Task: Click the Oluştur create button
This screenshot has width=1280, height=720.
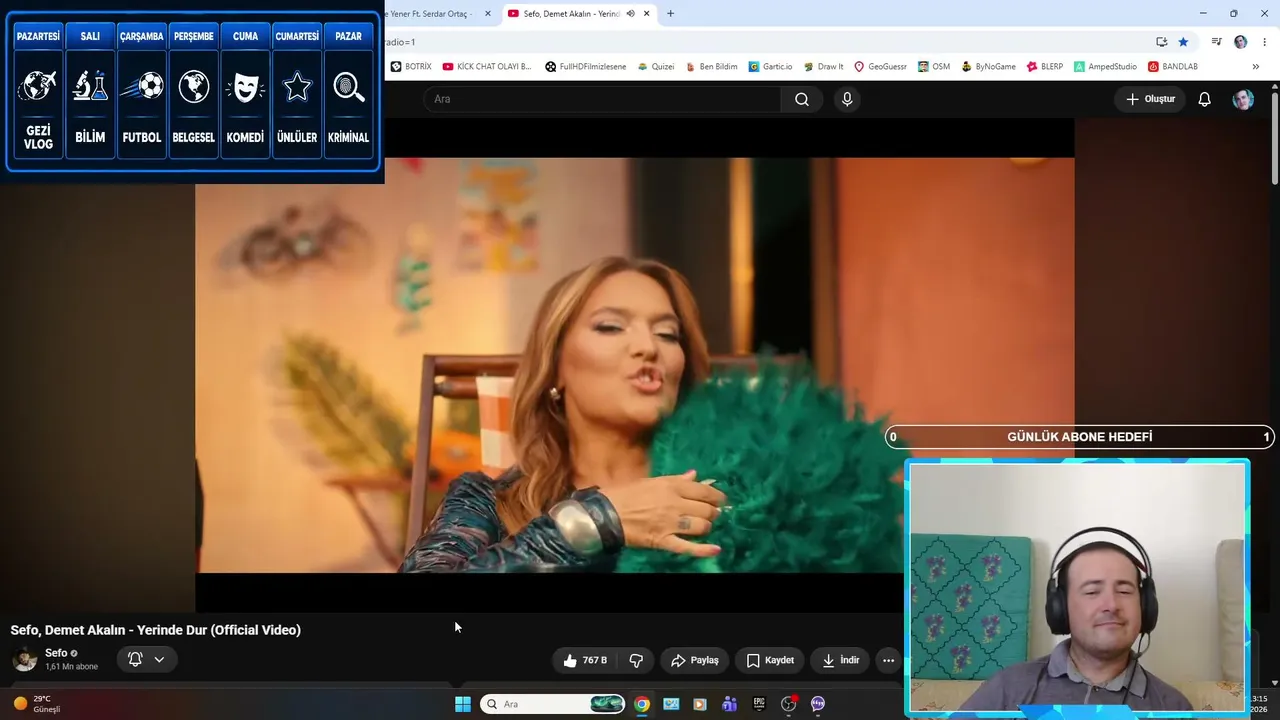Action: pos(1150,99)
